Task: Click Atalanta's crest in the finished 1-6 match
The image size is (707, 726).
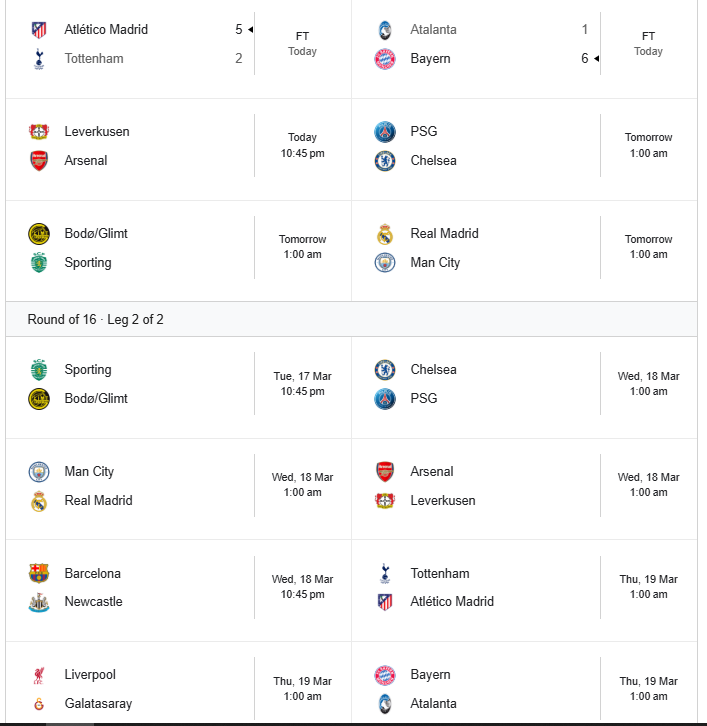Action: [x=385, y=30]
